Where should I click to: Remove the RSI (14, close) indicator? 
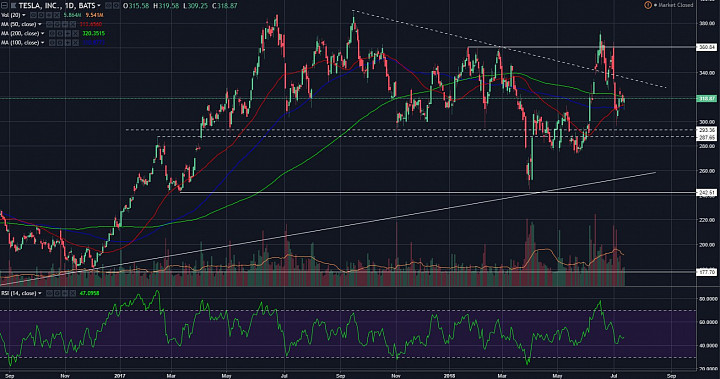(73, 293)
